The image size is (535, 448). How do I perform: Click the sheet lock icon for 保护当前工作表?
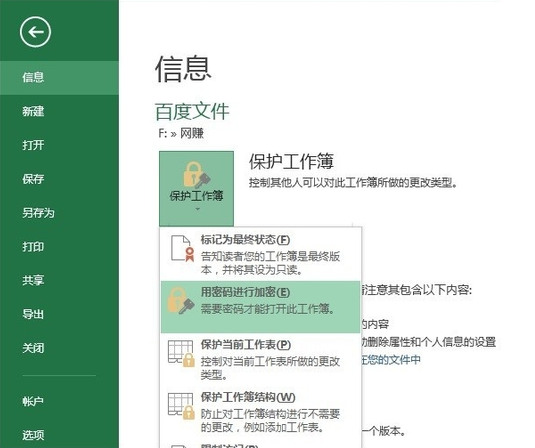(x=181, y=353)
